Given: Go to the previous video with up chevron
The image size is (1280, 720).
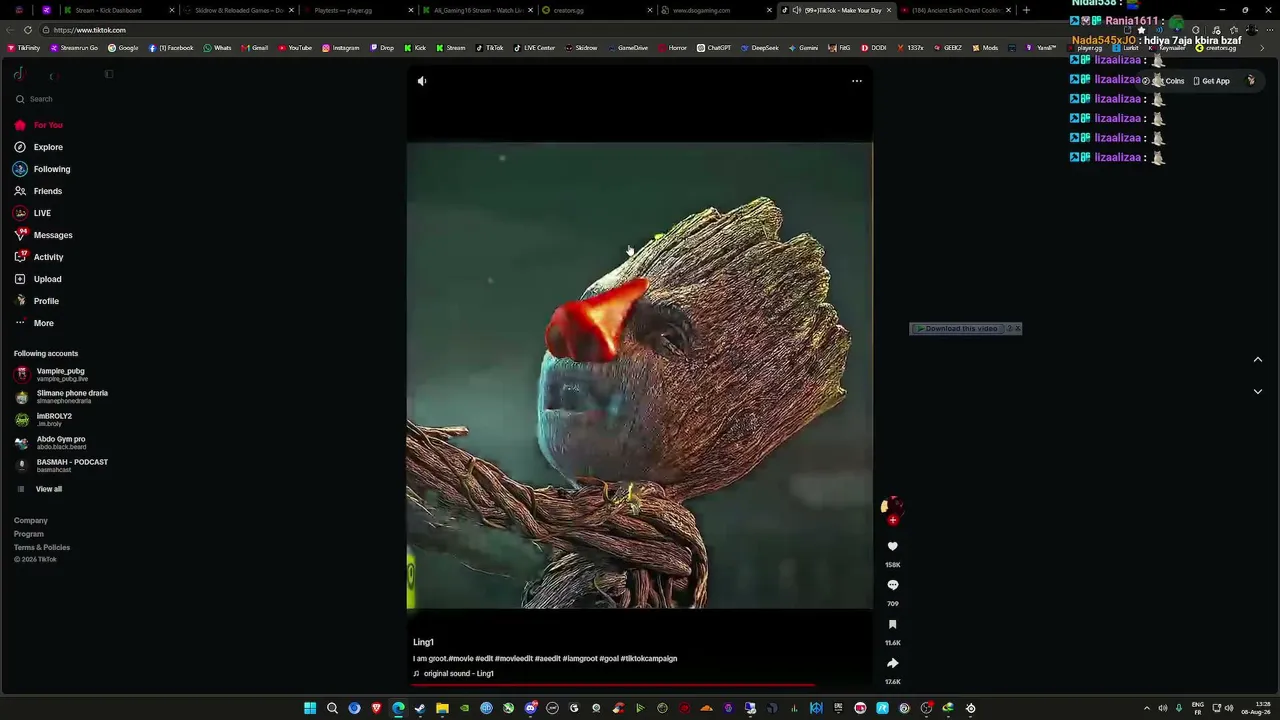Looking at the screenshot, I should pos(1258,360).
